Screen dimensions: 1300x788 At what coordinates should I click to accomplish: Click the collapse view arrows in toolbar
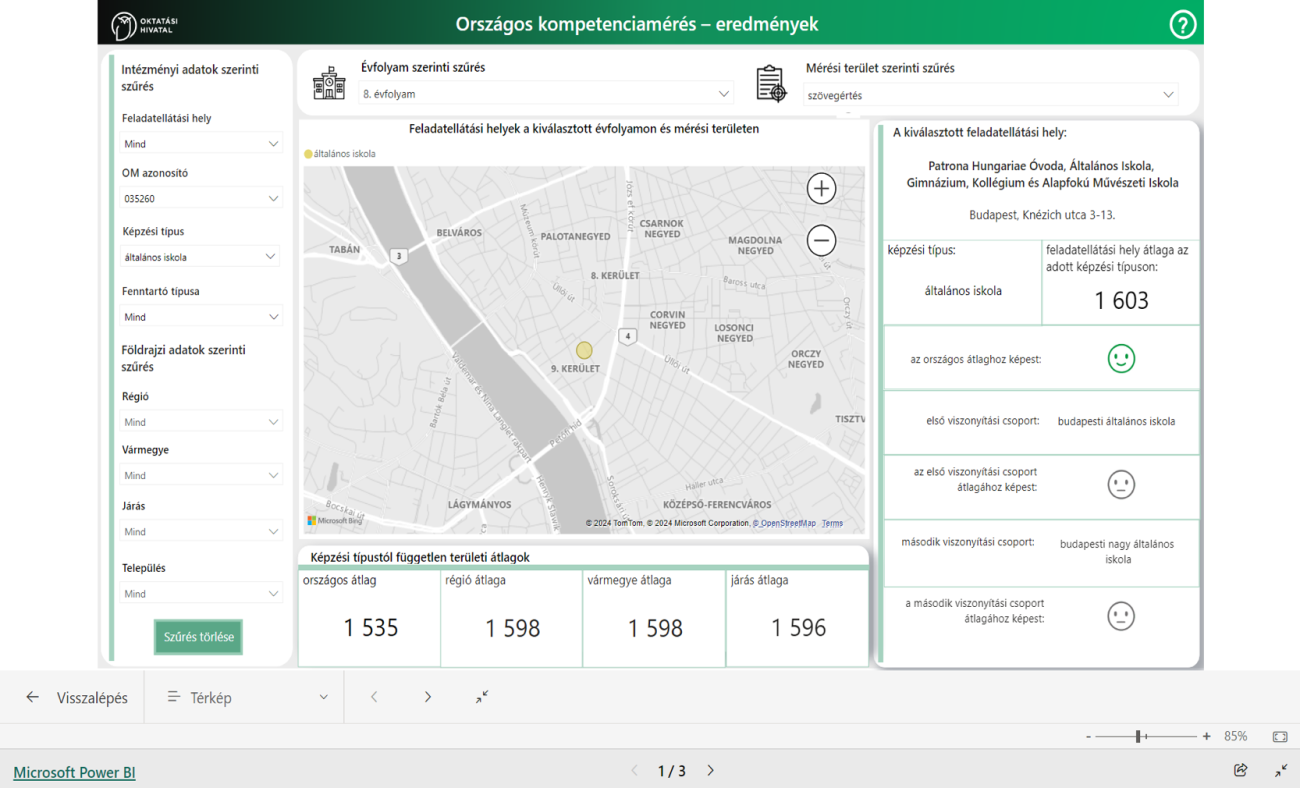point(482,697)
